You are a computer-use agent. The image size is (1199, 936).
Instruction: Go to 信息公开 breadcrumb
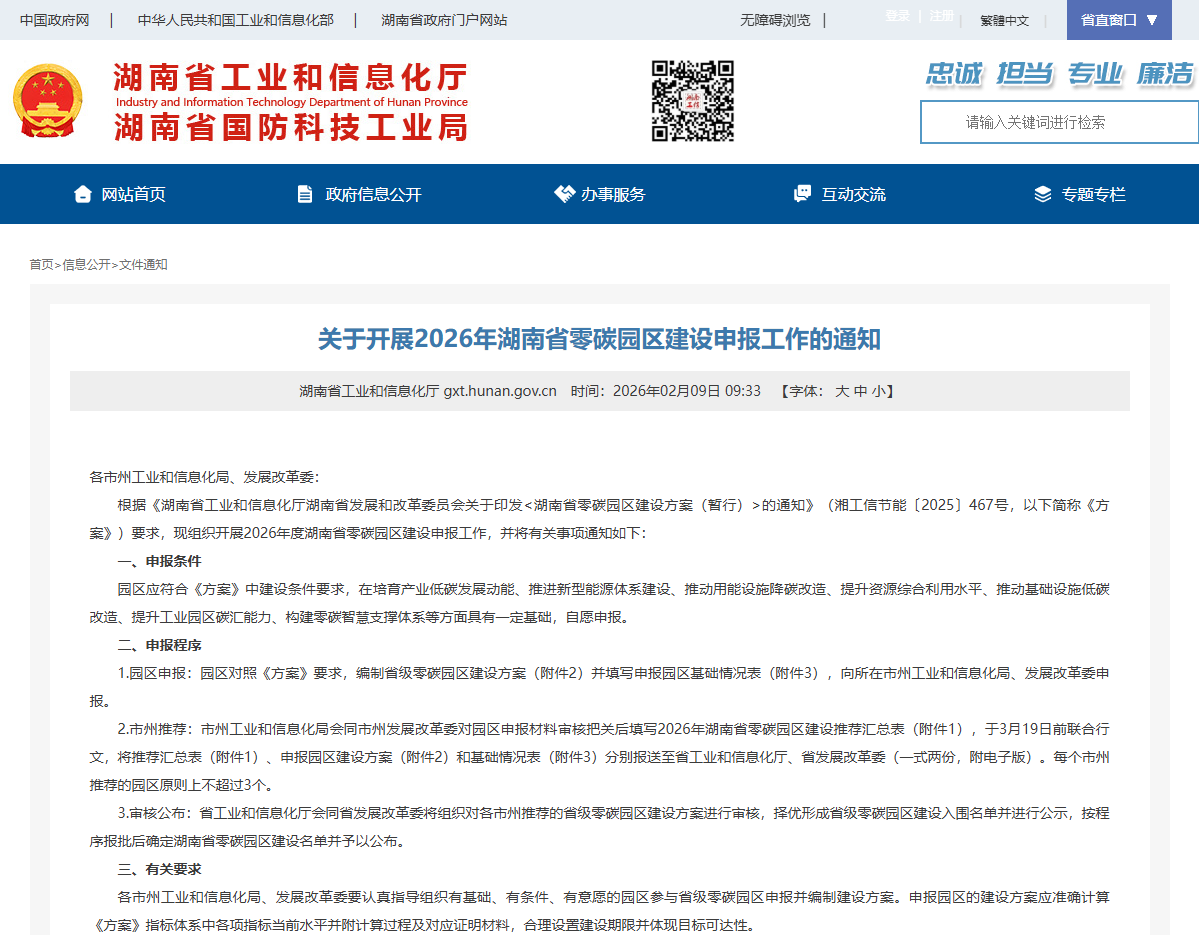86,265
